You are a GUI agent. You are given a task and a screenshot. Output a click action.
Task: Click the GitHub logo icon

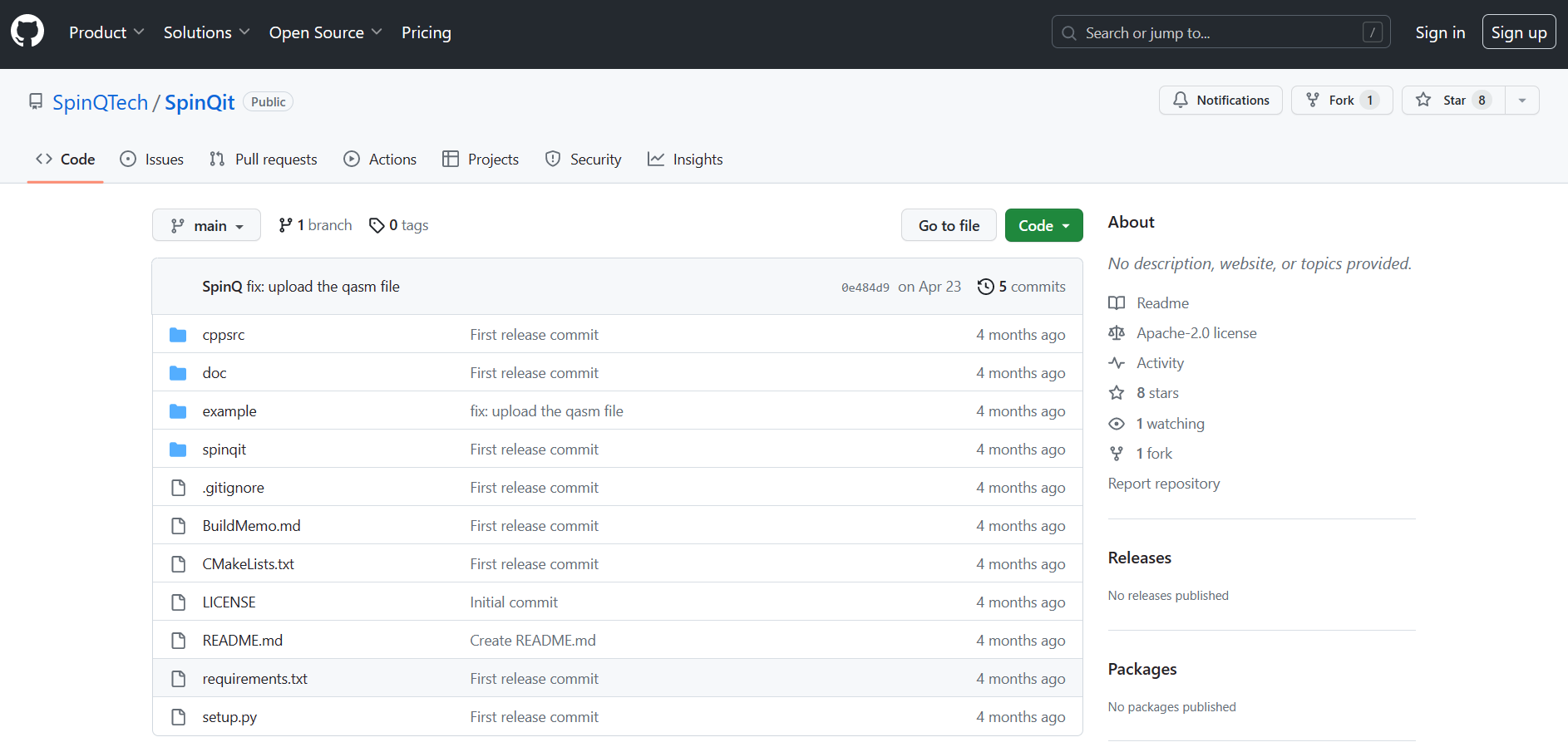point(27,32)
